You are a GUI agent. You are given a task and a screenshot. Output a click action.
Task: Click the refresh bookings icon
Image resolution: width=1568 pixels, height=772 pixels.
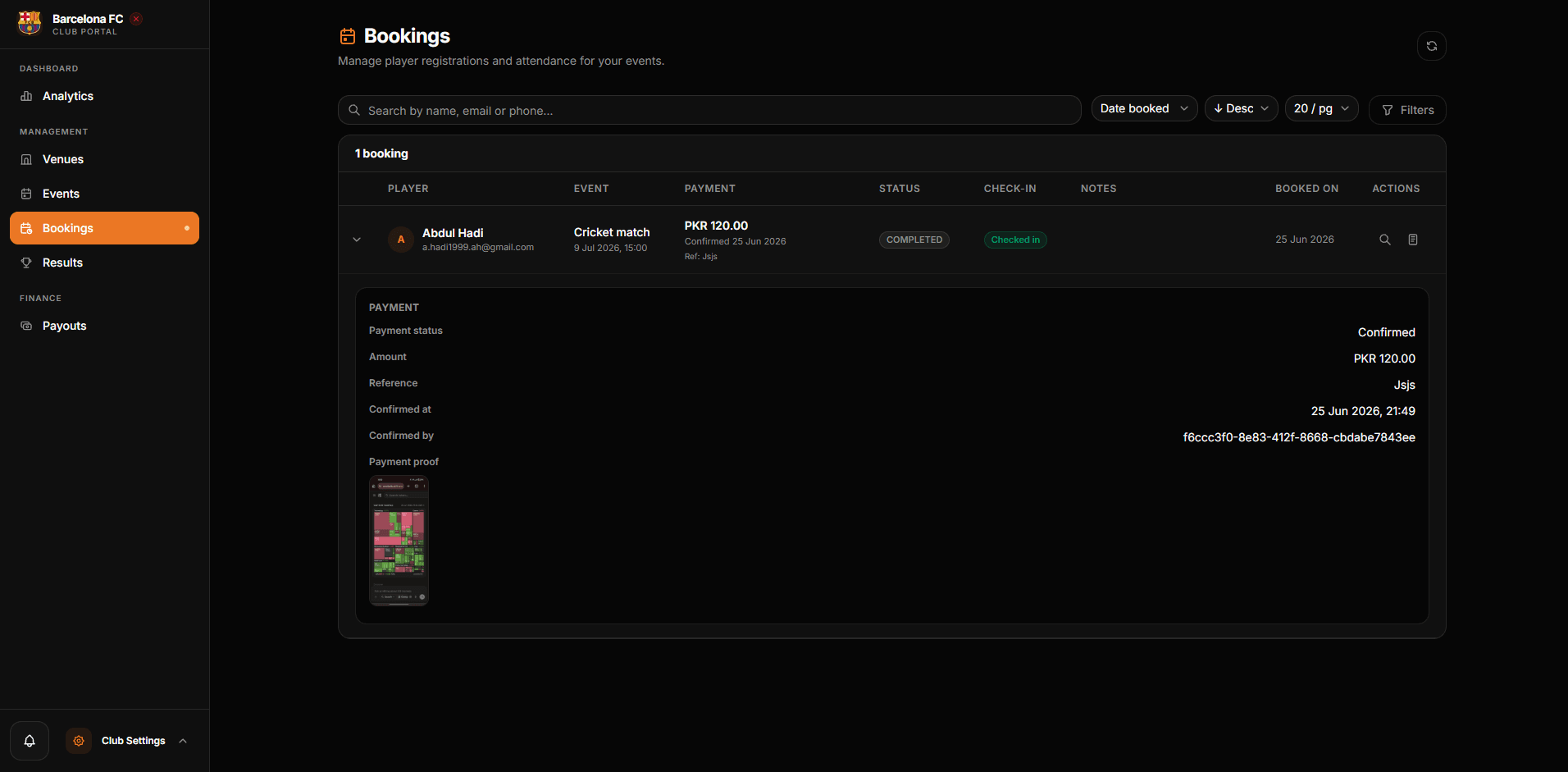pyautogui.click(x=1431, y=46)
